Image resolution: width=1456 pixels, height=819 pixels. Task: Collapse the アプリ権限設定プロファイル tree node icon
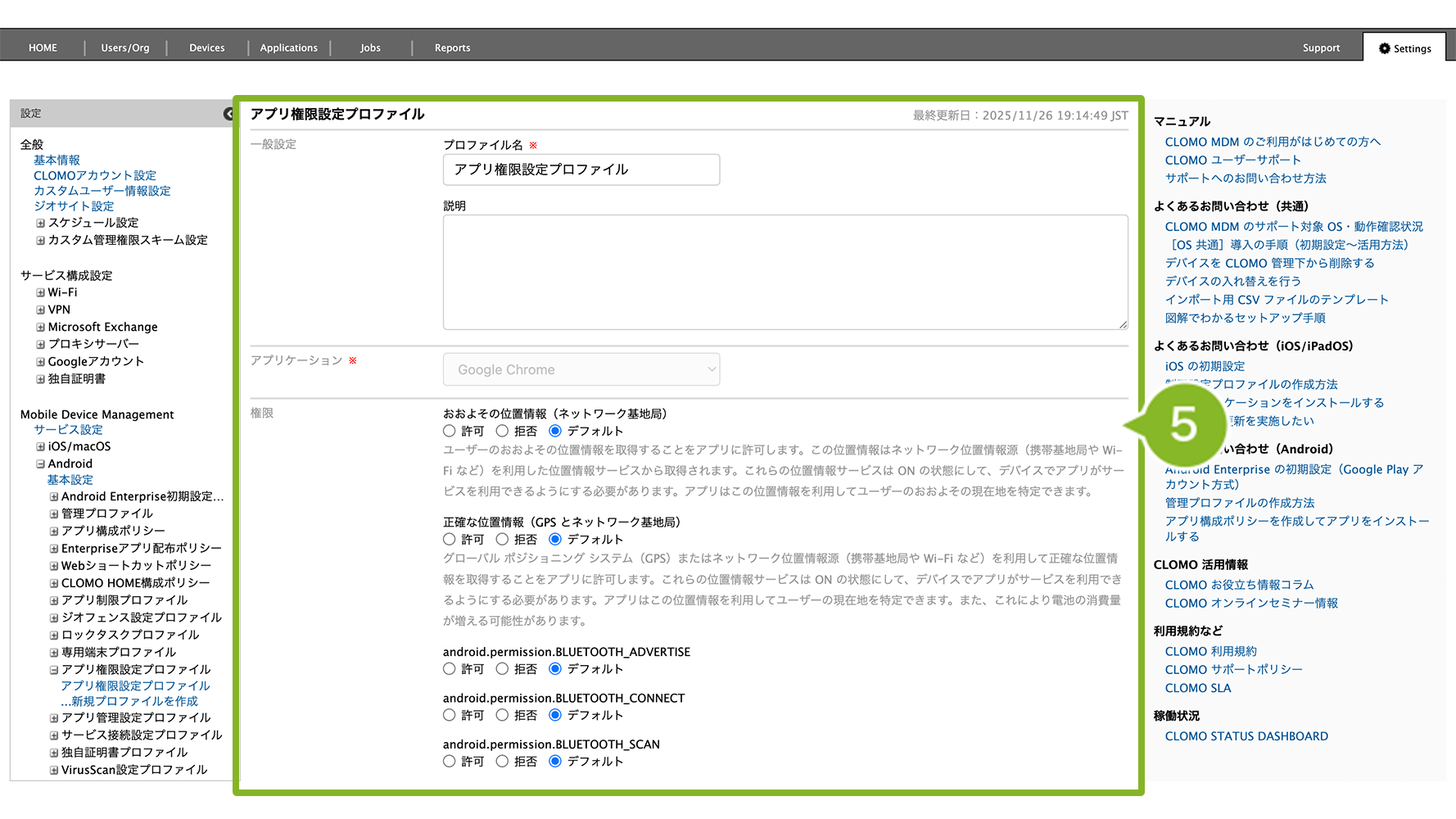click(x=54, y=670)
